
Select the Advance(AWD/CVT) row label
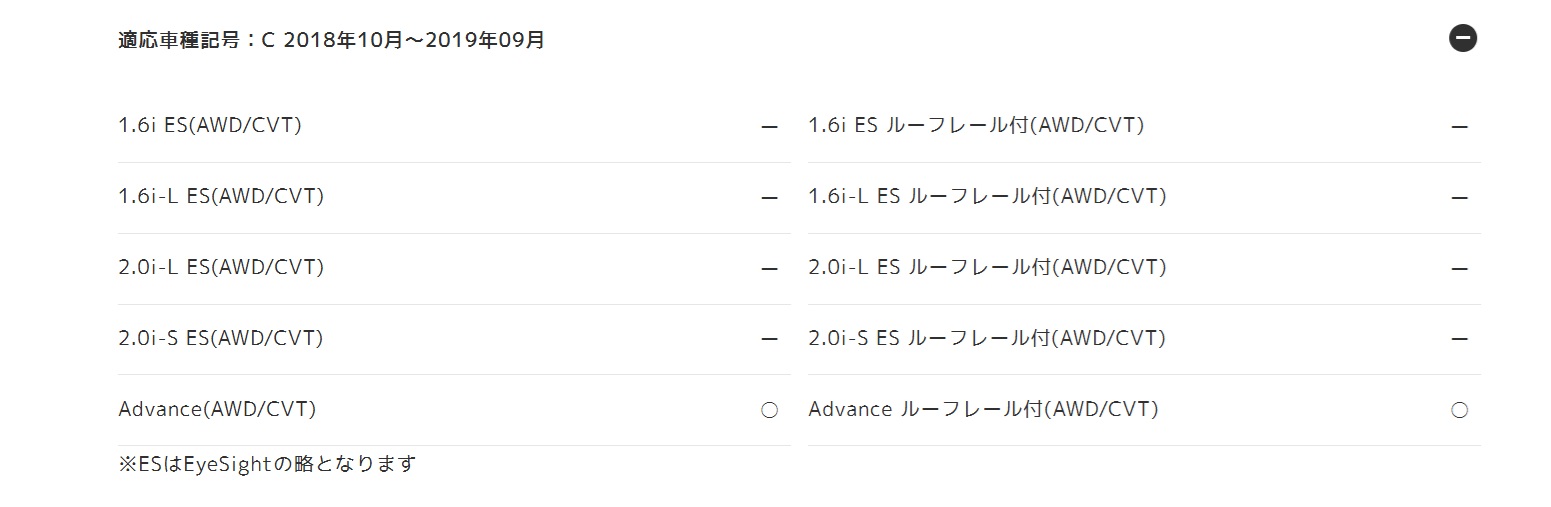click(217, 409)
